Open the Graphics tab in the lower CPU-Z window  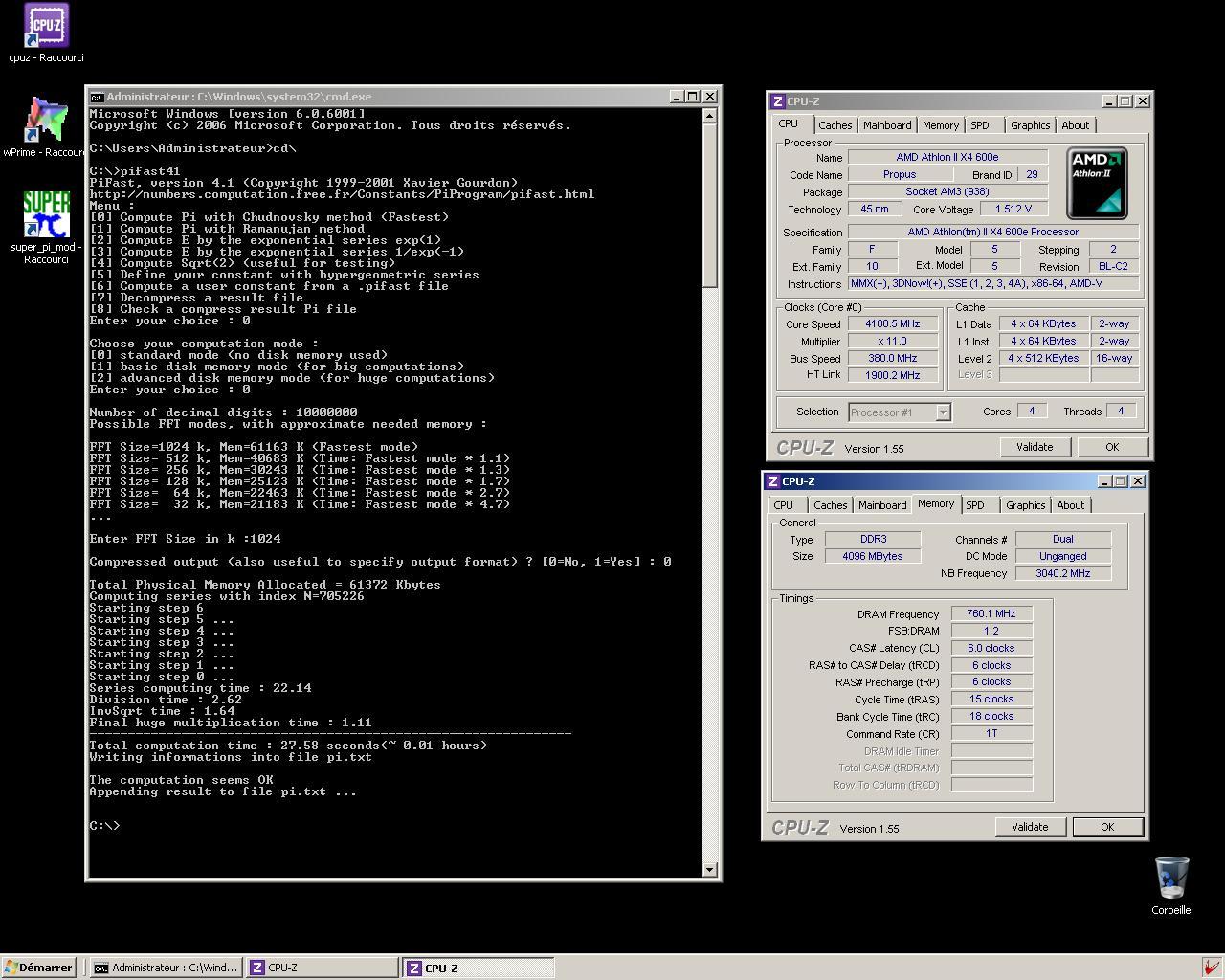[x=1026, y=505]
